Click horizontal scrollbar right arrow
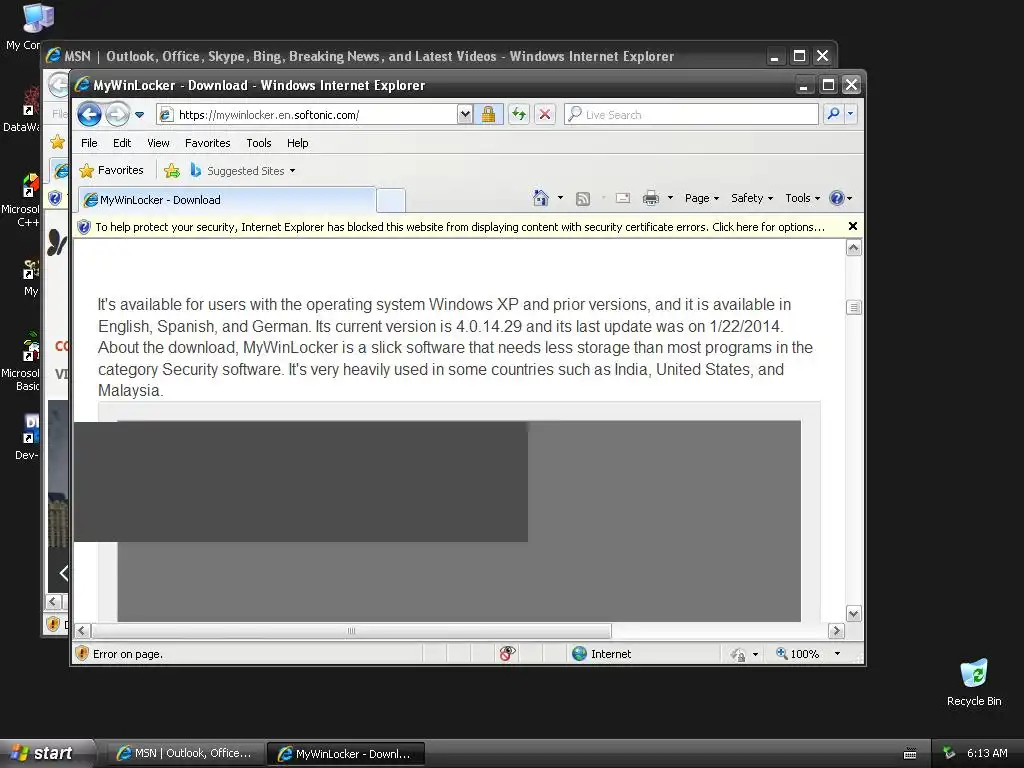The image size is (1024, 768). 837,631
